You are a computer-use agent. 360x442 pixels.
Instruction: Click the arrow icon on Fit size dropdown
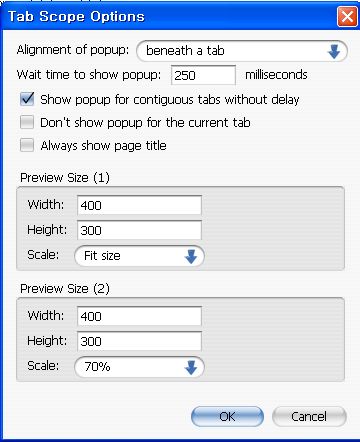coord(191,256)
